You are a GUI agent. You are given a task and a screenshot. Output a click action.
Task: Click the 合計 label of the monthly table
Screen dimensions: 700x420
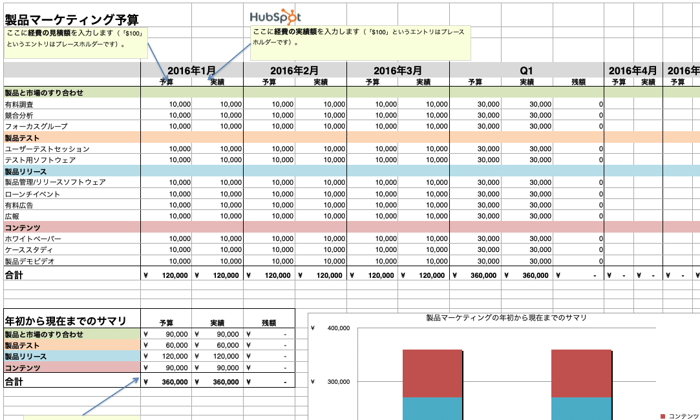click(14, 275)
